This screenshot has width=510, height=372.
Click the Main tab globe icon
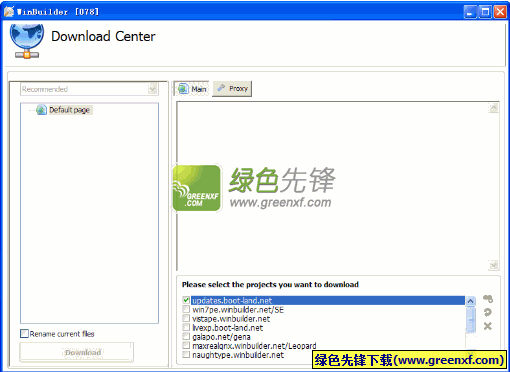point(183,89)
